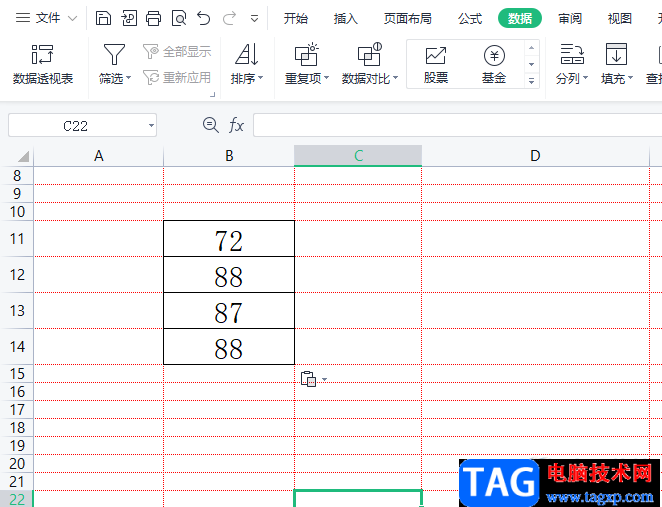Select row 8 header
Viewport: 662px width, 507px height.
click(17, 176)
